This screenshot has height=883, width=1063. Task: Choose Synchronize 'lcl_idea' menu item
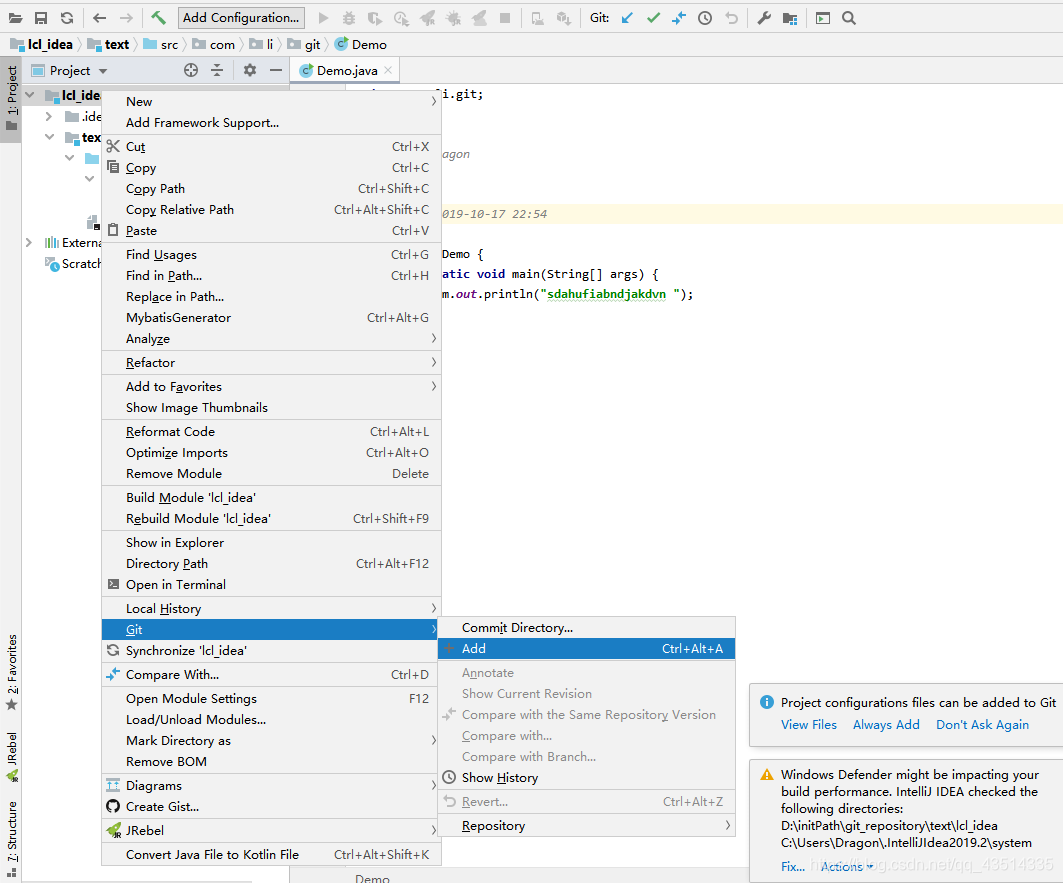[x=271, y=650]
